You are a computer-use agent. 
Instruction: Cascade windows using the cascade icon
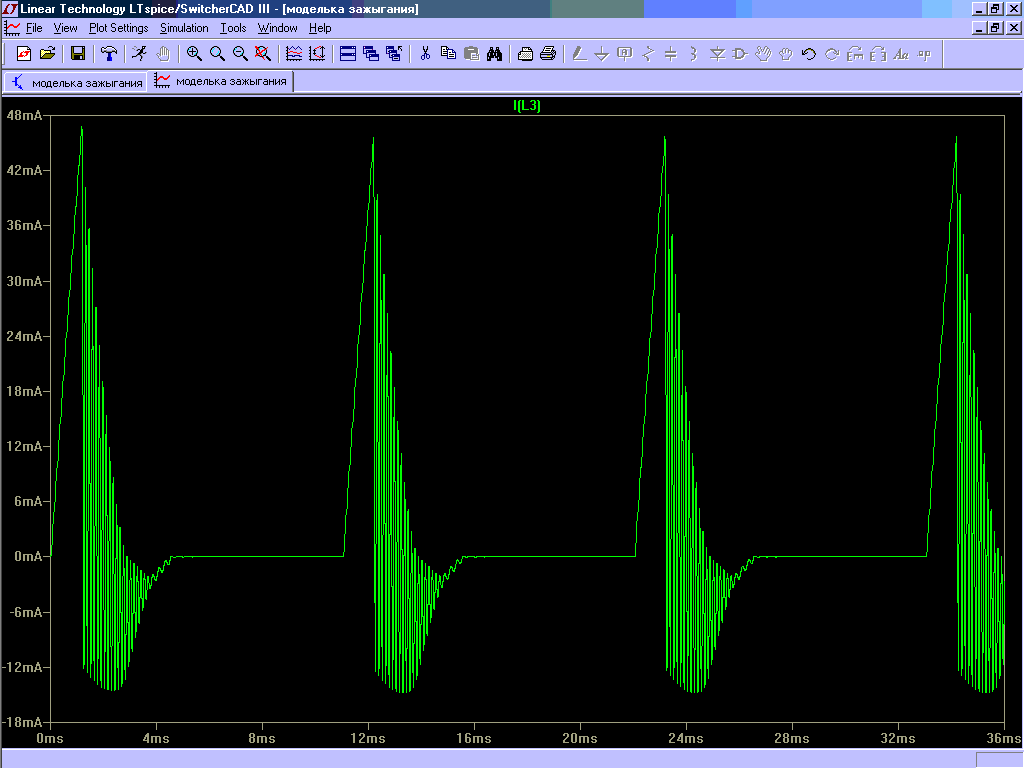(x=371, y=53)
